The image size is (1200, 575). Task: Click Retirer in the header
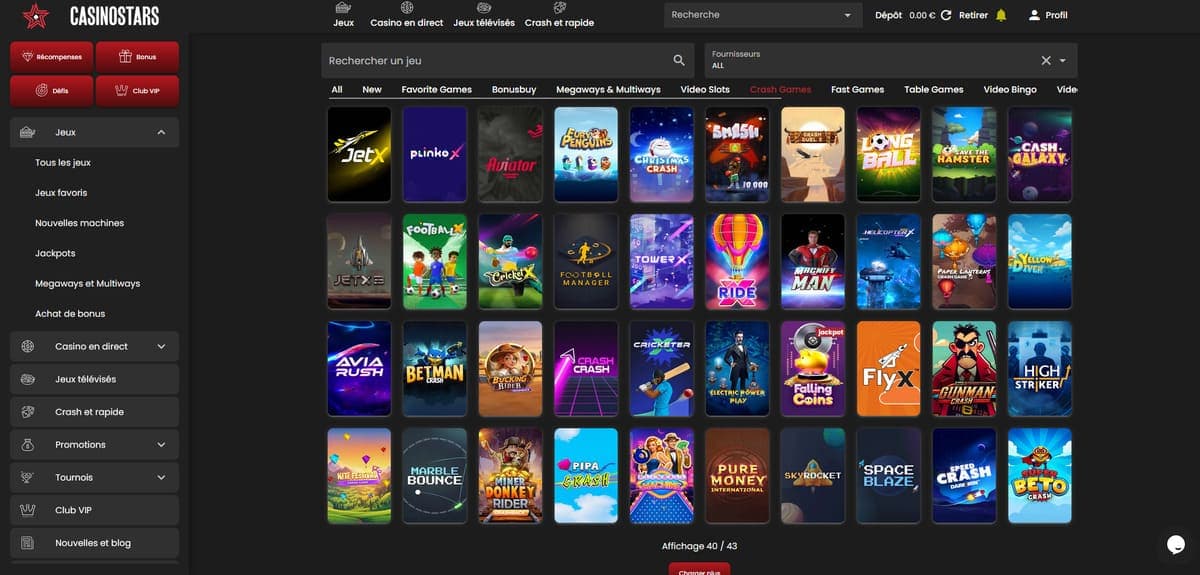pyautogui.click(x=973, y=16)
